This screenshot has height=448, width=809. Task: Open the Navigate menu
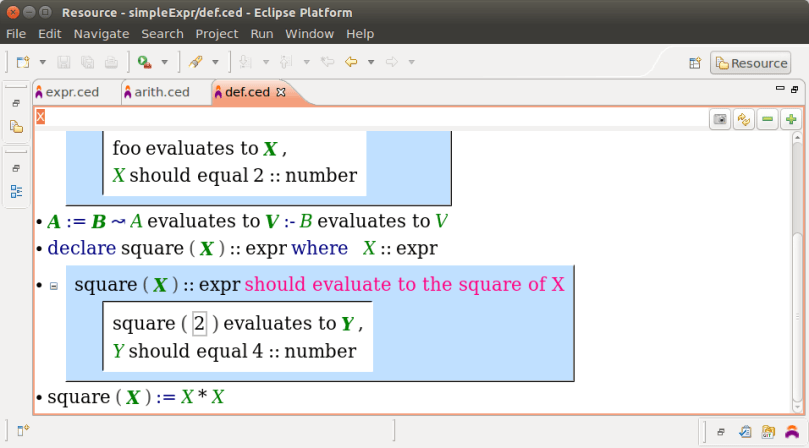[101, 34]
